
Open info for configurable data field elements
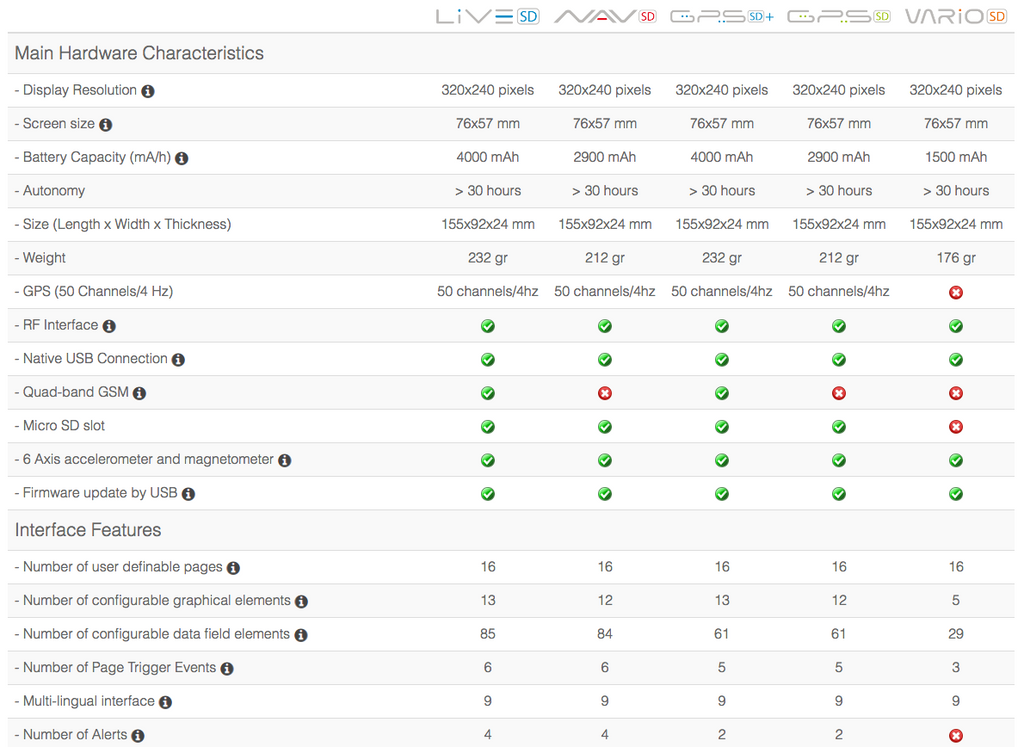pos(300,635)
